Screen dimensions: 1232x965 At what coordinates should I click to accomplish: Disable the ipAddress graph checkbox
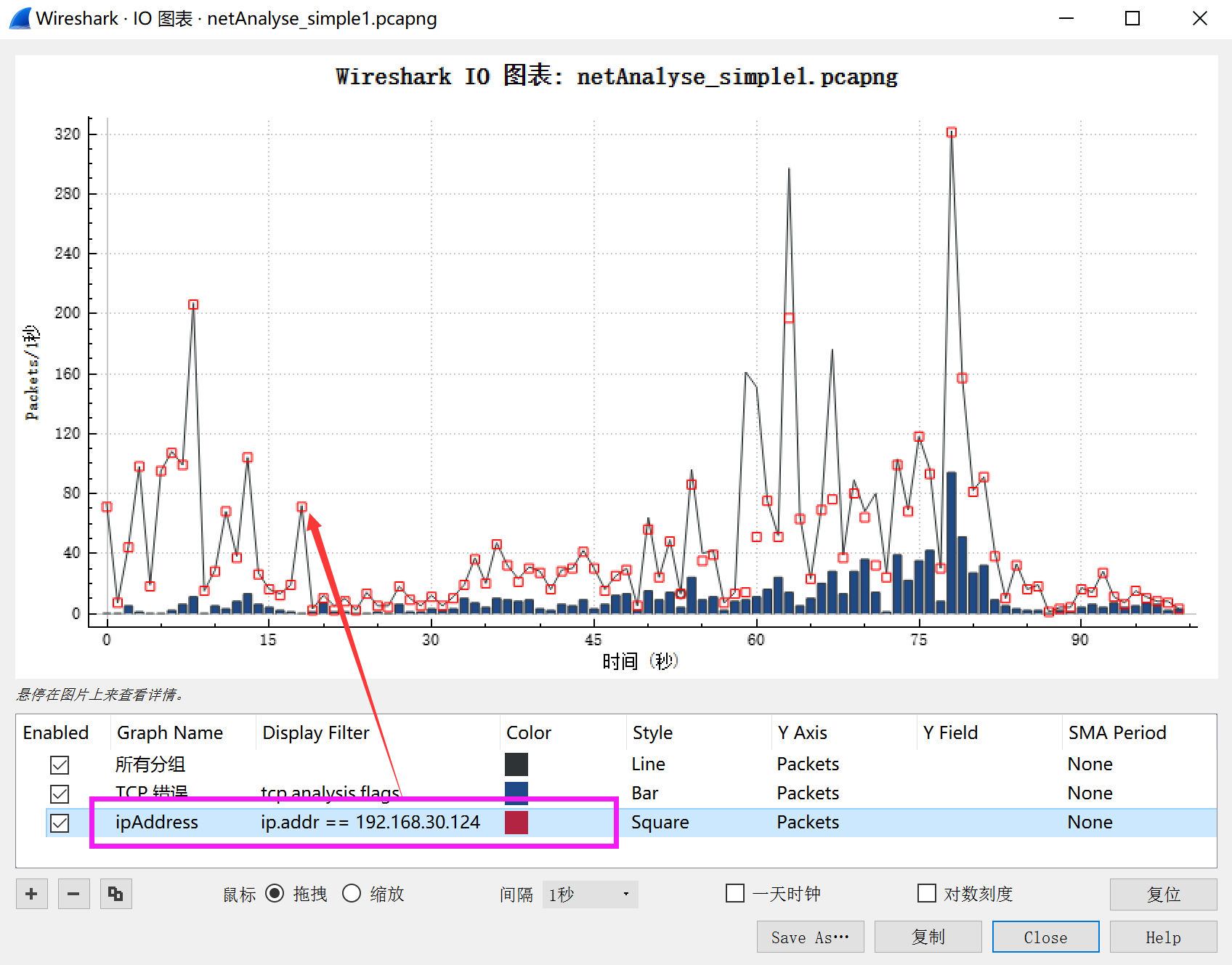(60, 823)
